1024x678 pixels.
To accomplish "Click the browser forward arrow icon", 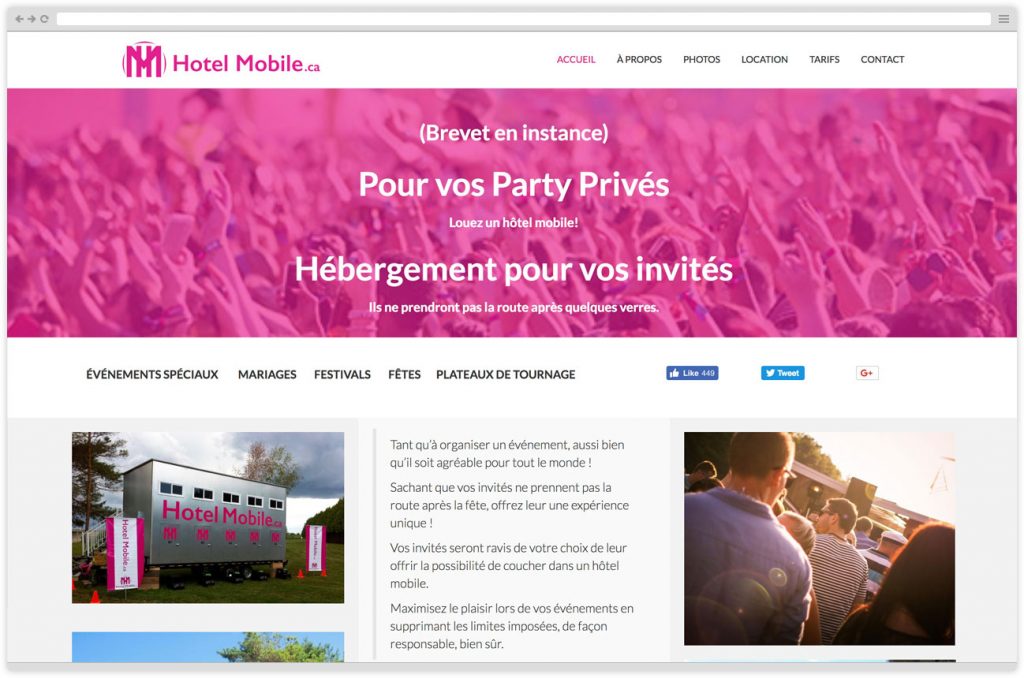I will pyautogui.click(x=31, y=19).
